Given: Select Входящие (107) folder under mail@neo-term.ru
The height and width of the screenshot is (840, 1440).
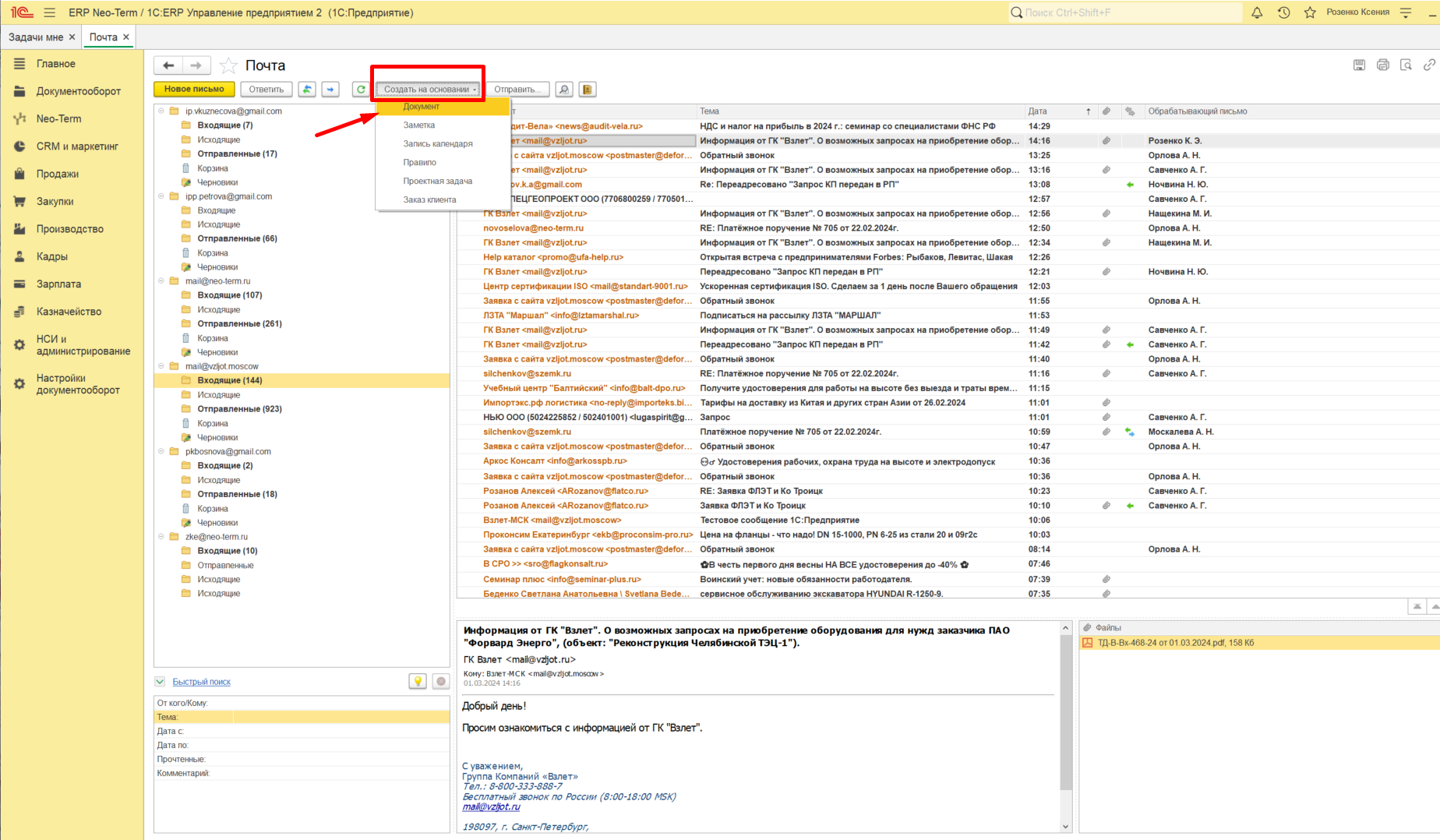Looking at the screenshot, I should tap(230, 295).
